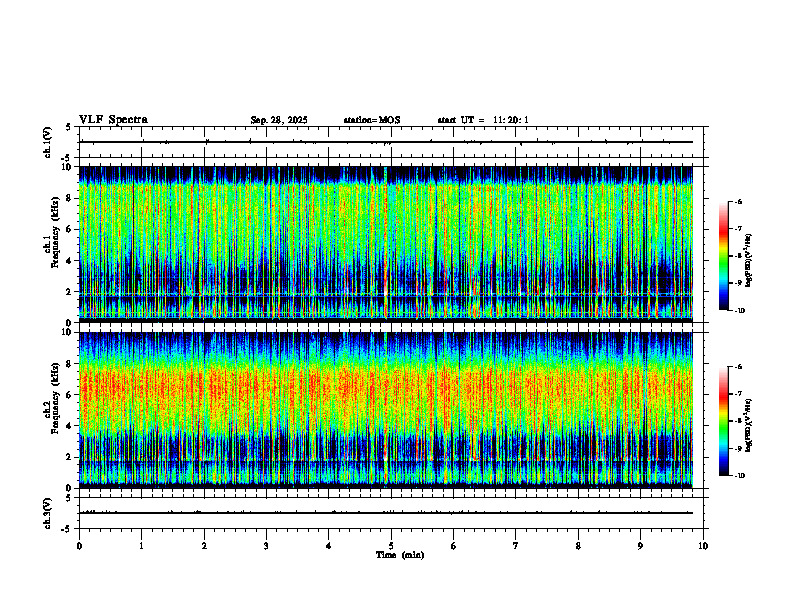The width and height of the screenshot is (792, 612).
Task: Click the 'Time (min)' axis label
Action: pos(400,555)
